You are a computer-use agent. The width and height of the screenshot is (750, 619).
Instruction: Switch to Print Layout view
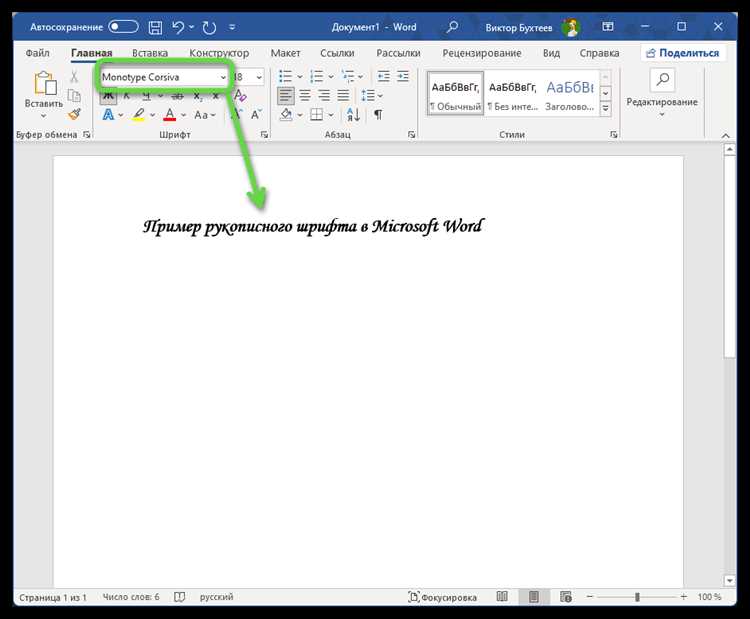click(x=534, y=597)
